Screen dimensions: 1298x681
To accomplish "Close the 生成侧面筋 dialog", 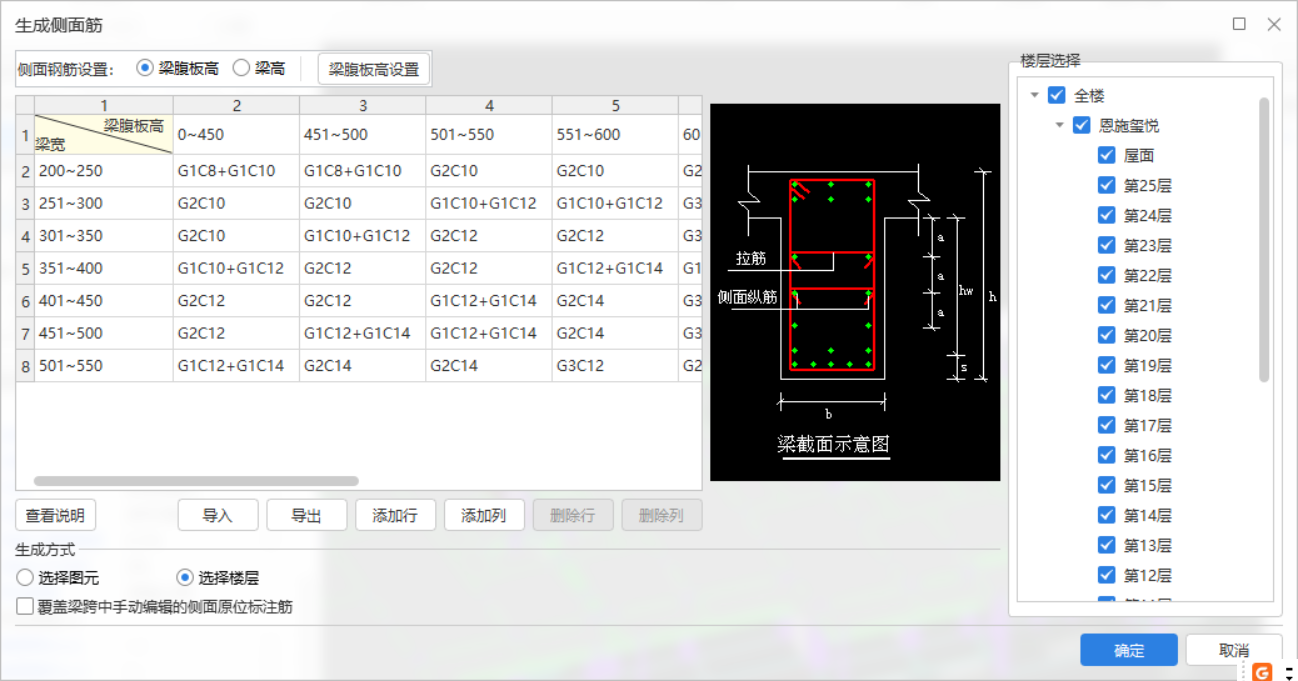I will click(1274, 24).
